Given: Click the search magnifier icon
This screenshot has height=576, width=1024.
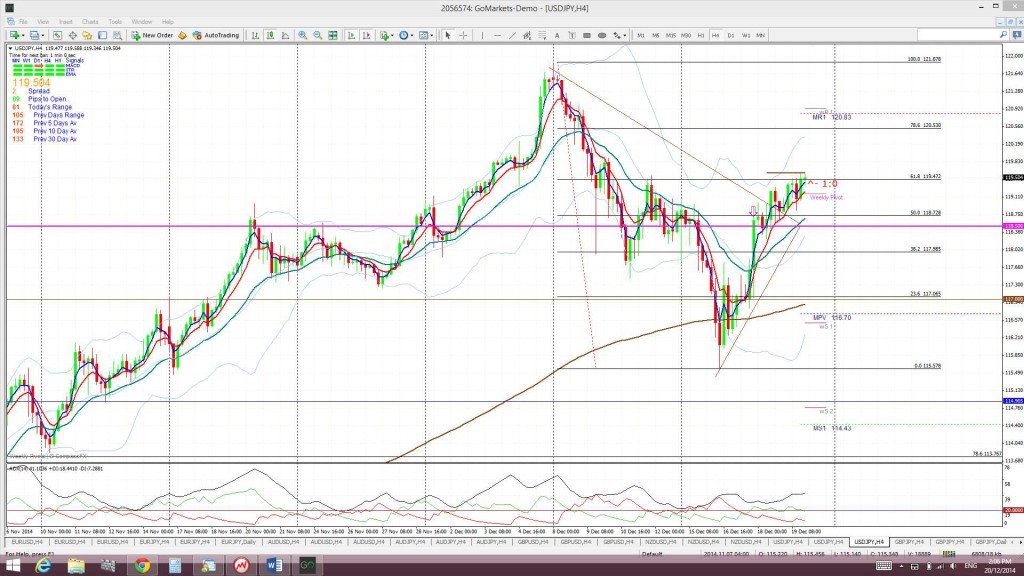Looking at the screenshot, I should (x=1003, y=35).
